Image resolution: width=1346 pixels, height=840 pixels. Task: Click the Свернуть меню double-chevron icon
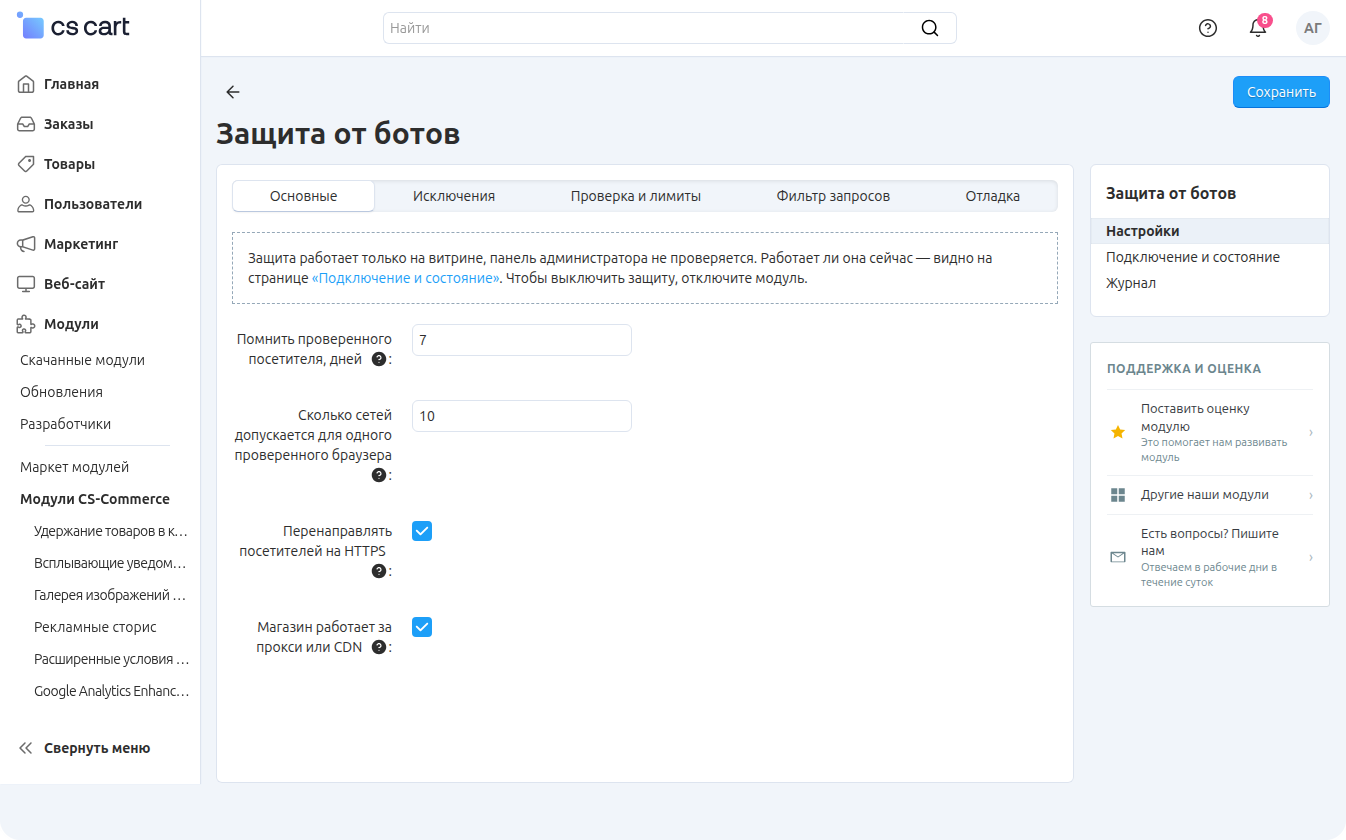[26, 748]
